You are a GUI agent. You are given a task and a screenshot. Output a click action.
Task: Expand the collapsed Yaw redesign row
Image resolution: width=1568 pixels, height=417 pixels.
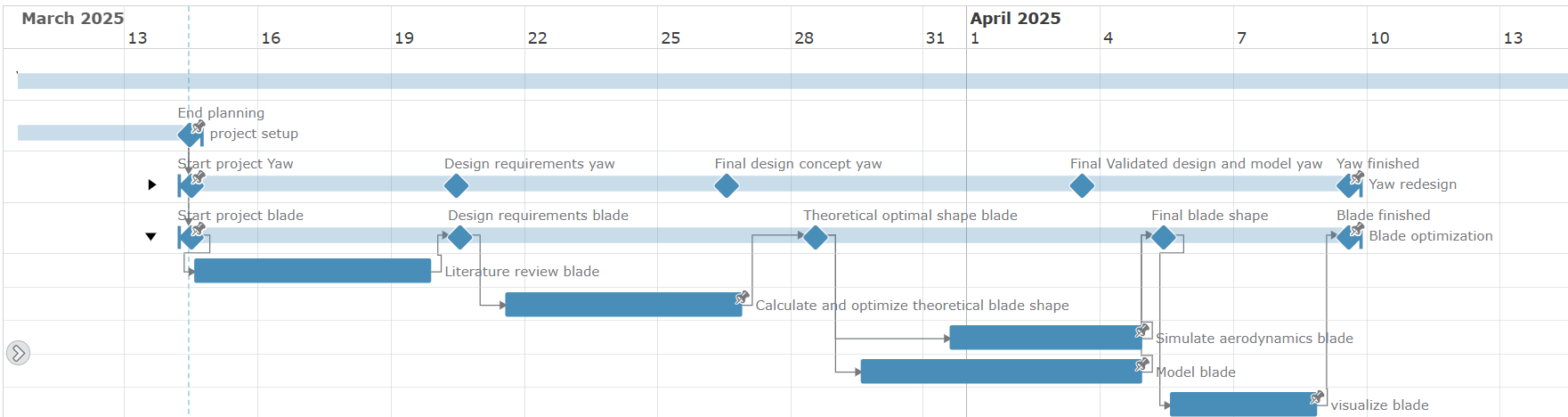(x=152, y=184)
